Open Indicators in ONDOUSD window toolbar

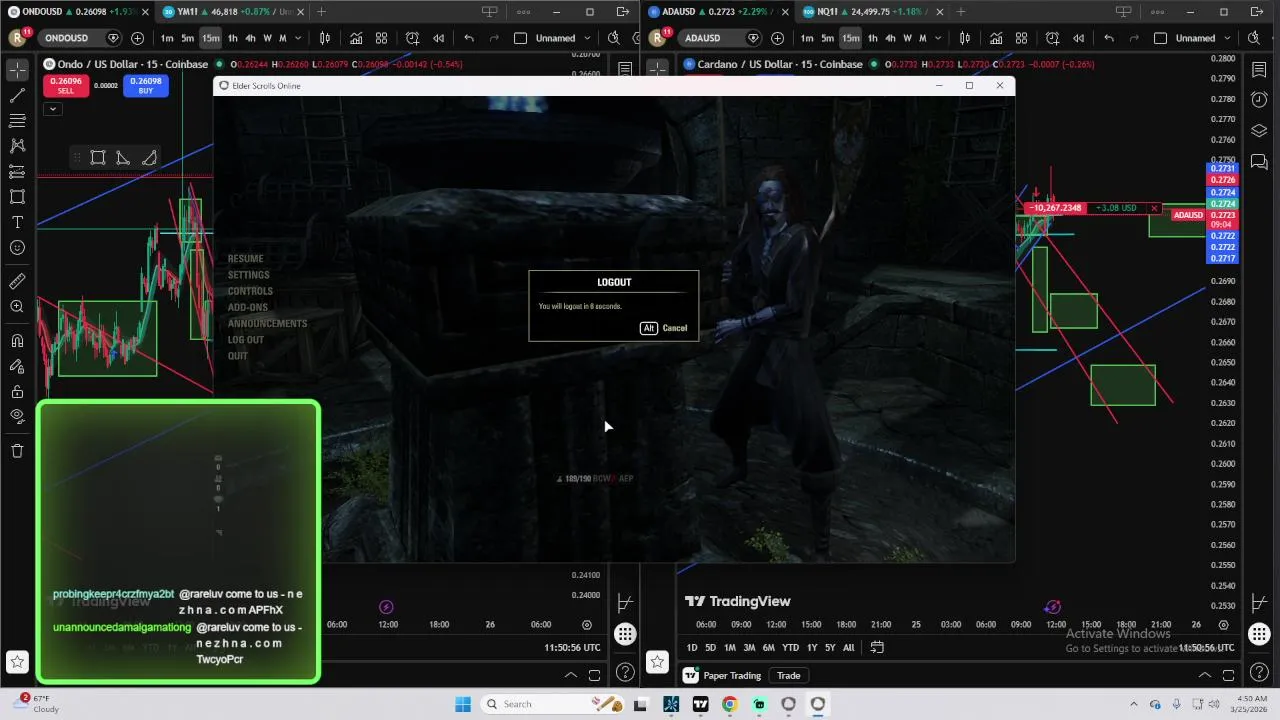click(356, 38)
